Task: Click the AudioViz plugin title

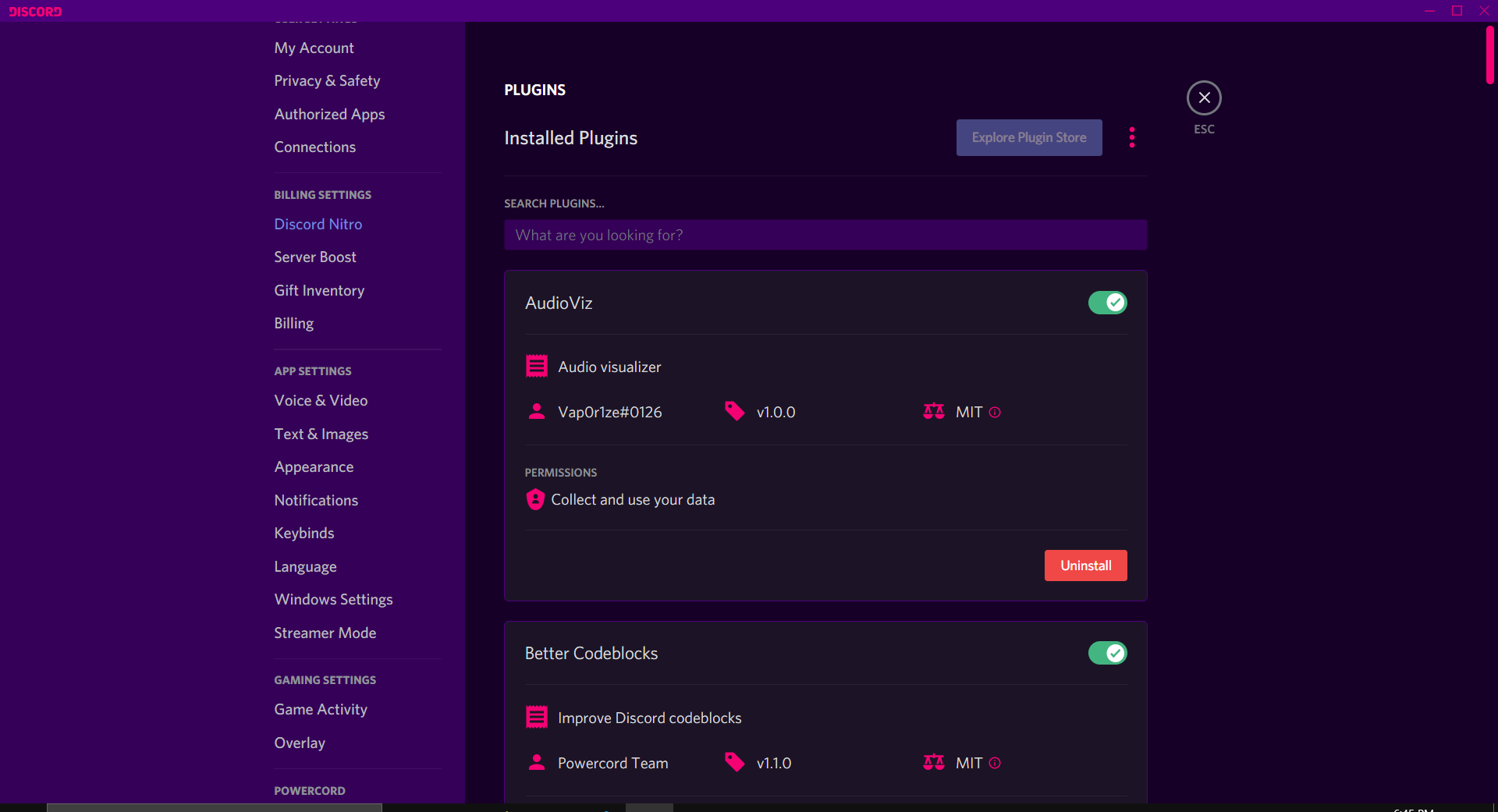Action: tap(559, 303)
